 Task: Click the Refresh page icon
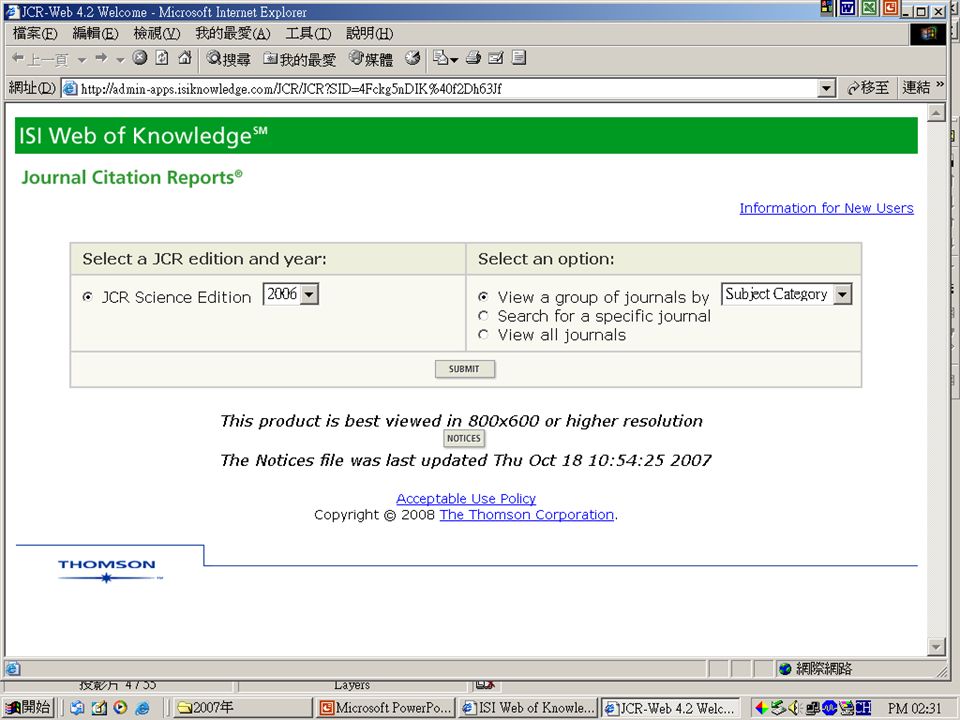click(x=162, y=58)
